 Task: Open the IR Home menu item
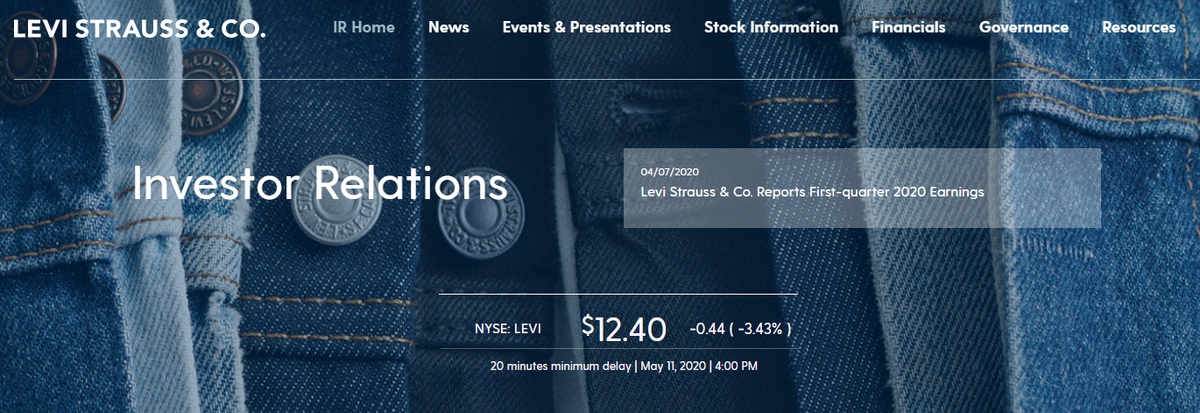(364, 27)
